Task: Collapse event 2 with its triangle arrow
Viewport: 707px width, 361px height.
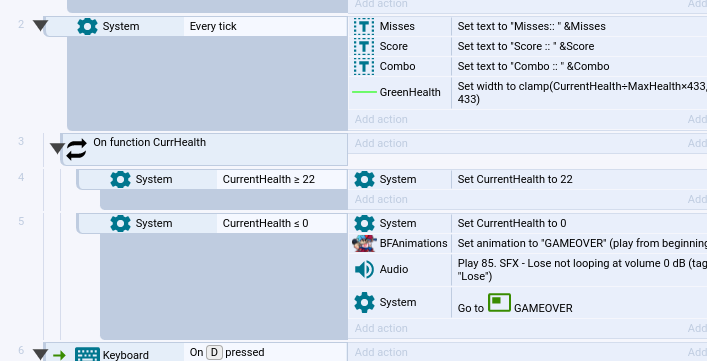Action: click(40, 26)
